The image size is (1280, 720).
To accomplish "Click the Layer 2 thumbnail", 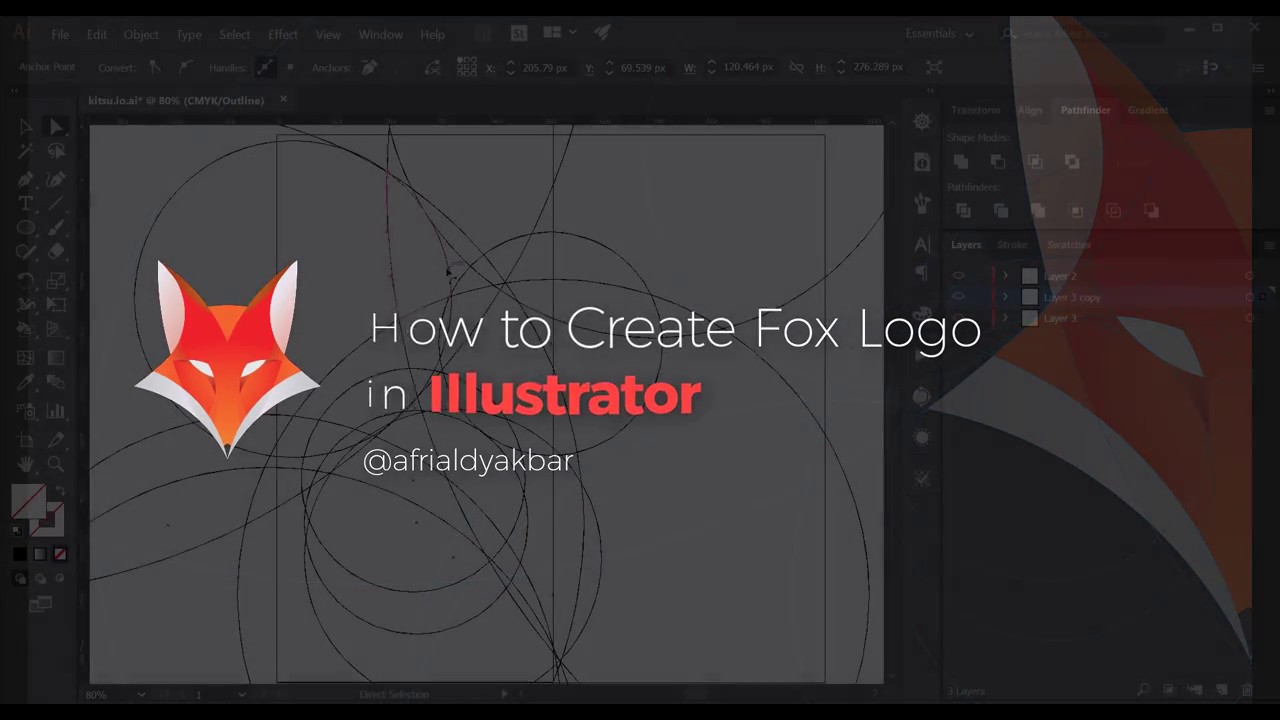I will (1029, 276).
